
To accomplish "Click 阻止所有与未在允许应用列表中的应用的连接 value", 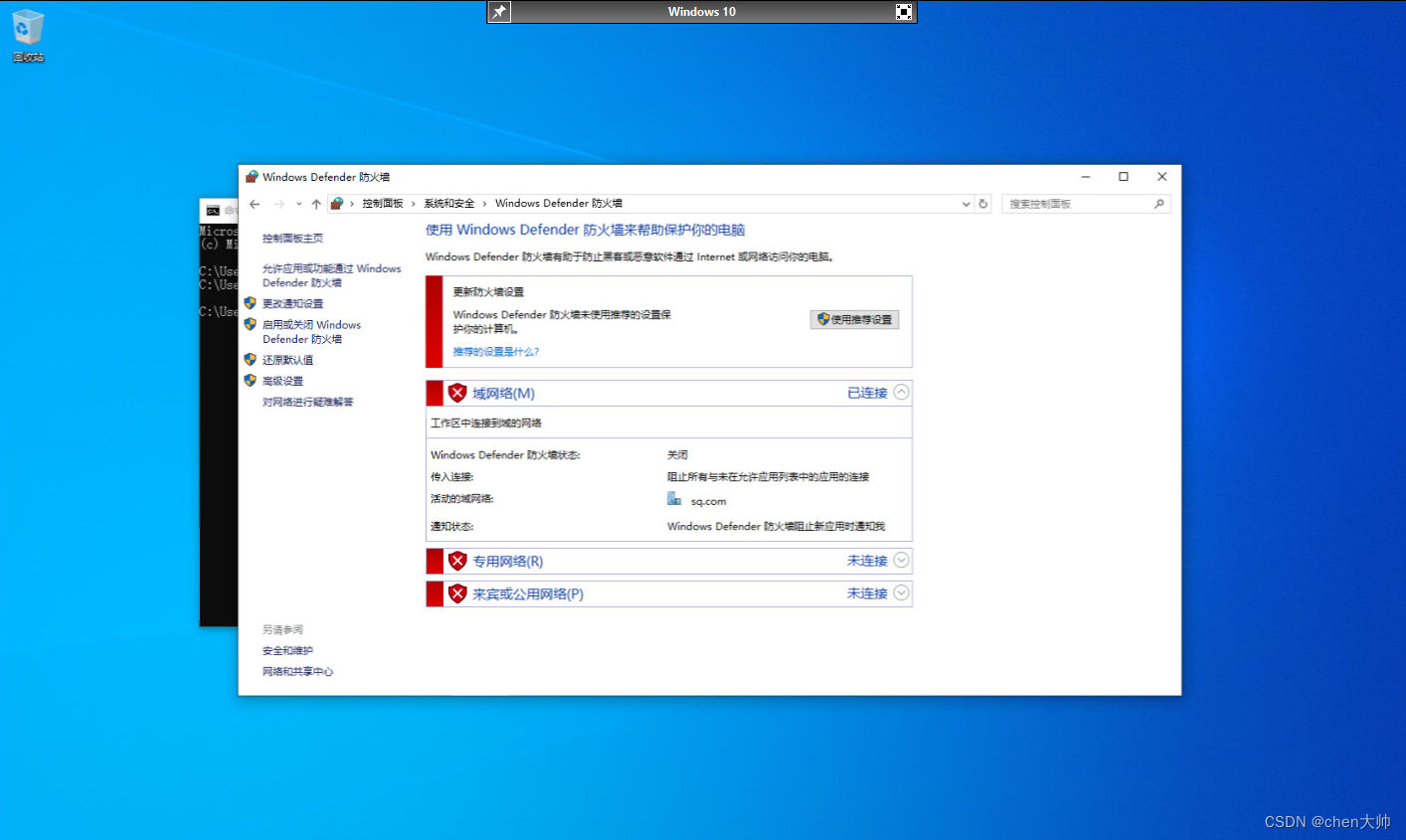I will 768,477.
